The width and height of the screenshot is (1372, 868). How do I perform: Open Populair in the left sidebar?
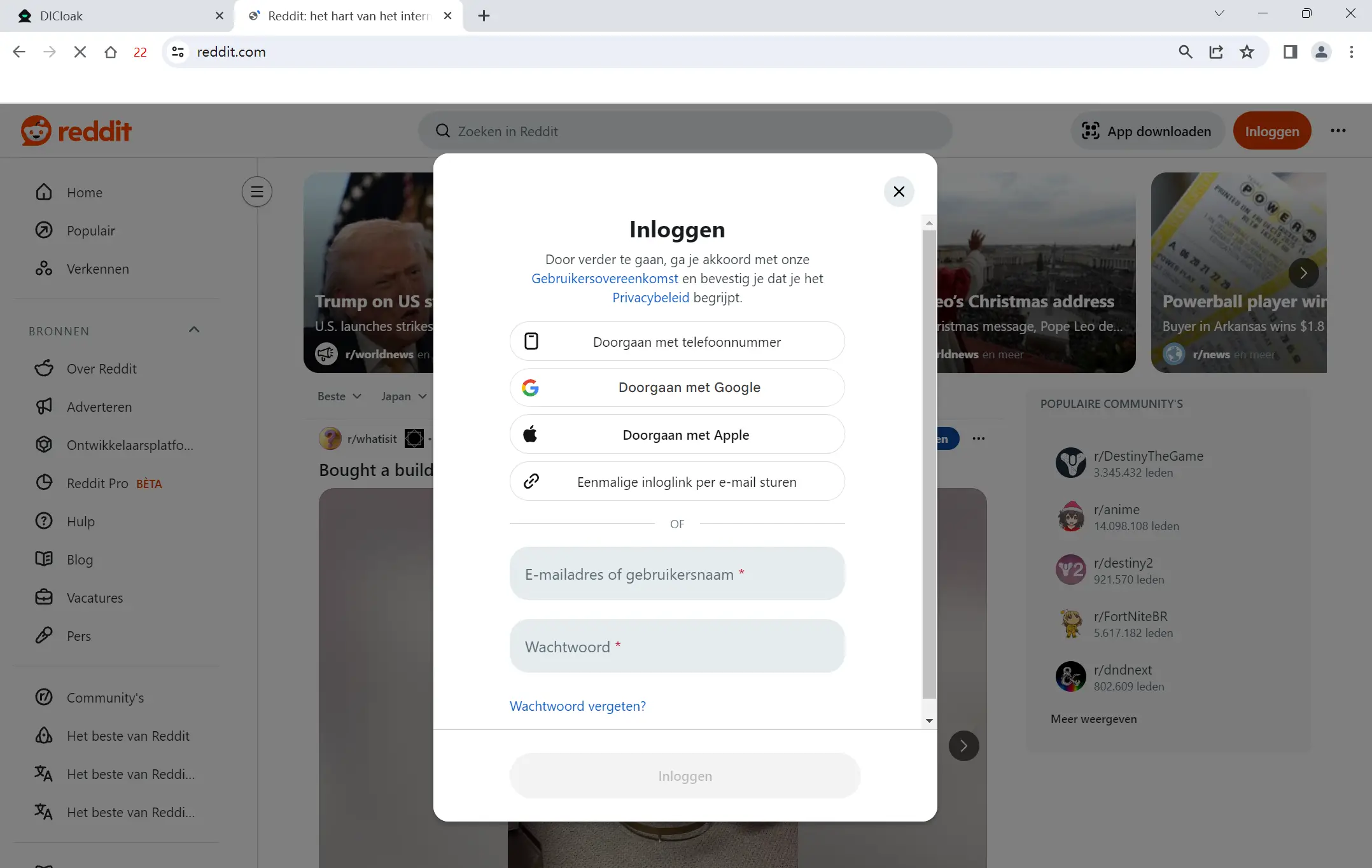(91, 230)
